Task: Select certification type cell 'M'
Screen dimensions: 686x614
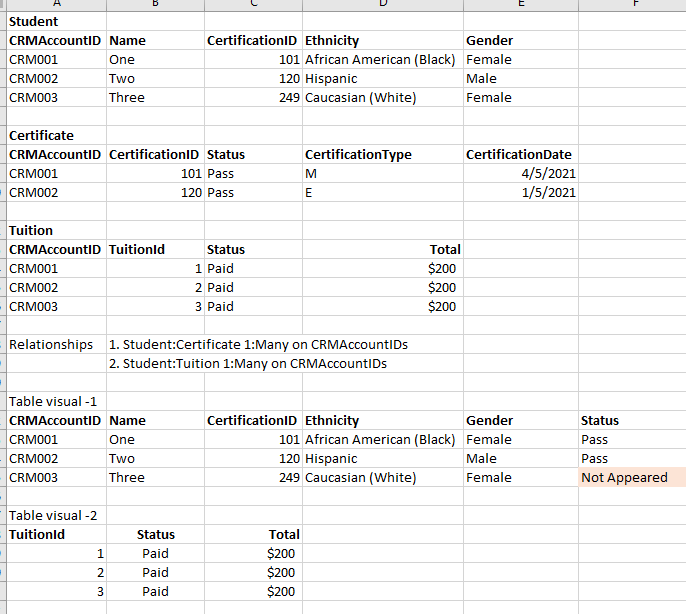Action: pos(382,174)
